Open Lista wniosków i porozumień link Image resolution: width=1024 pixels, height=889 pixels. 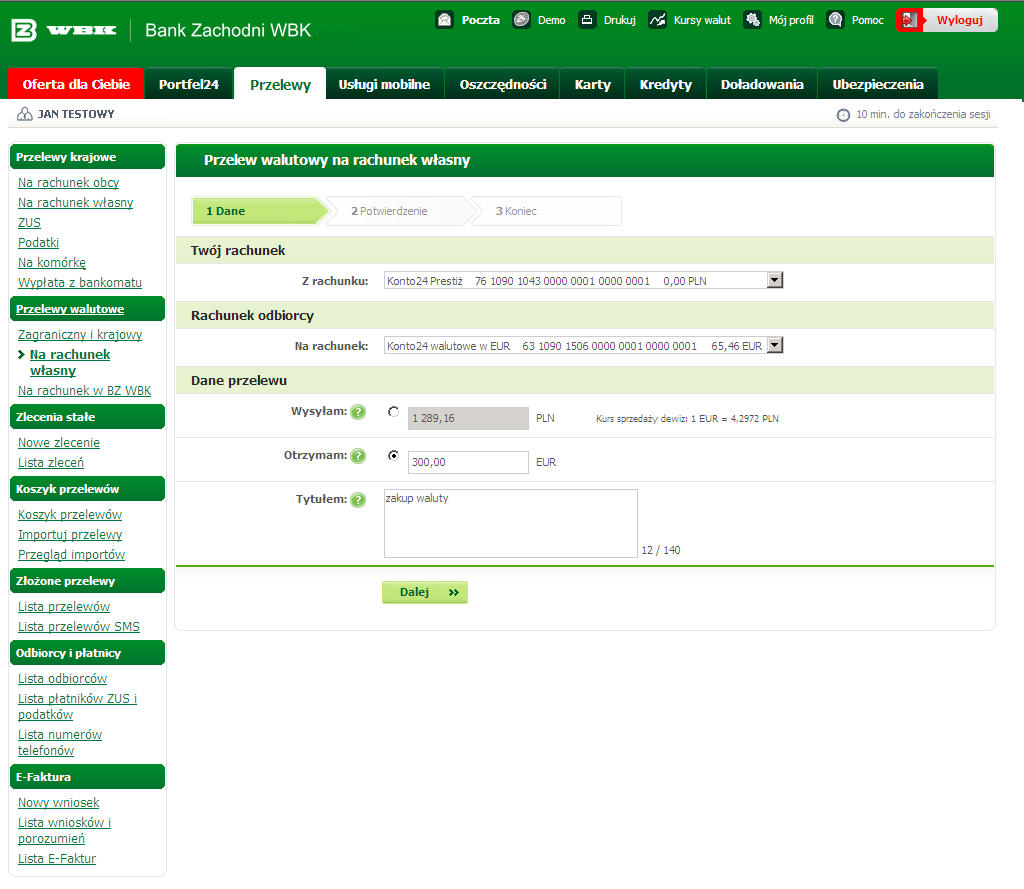tap(64, 831)
